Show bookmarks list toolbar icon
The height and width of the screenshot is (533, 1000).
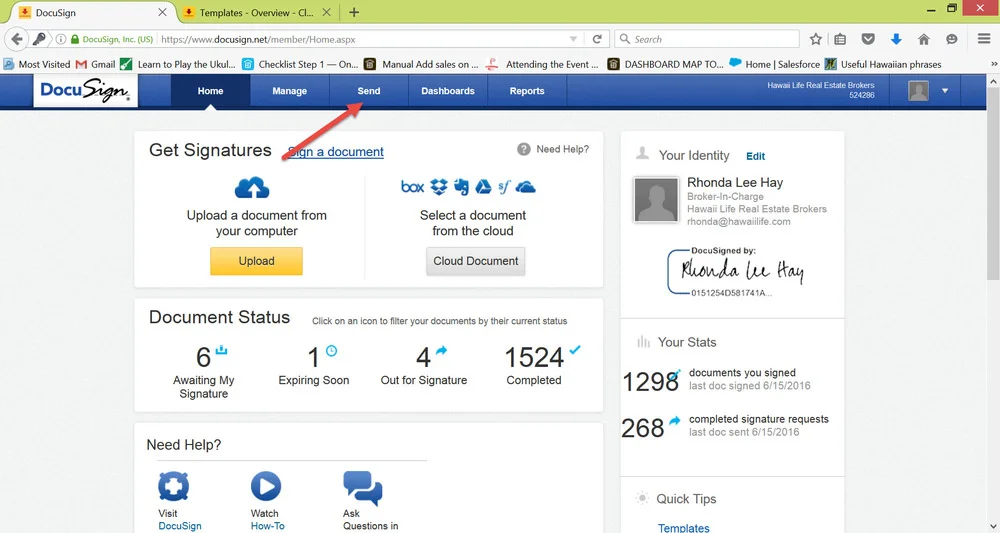841,39
